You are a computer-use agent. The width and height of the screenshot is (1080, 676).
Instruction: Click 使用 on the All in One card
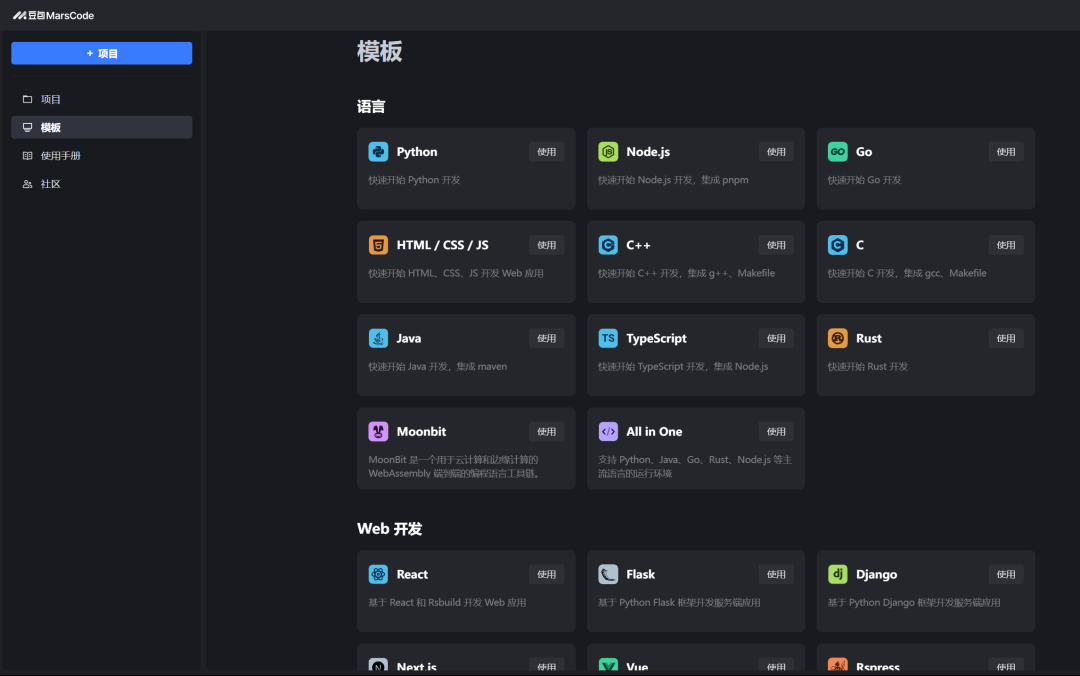point(776,431)
